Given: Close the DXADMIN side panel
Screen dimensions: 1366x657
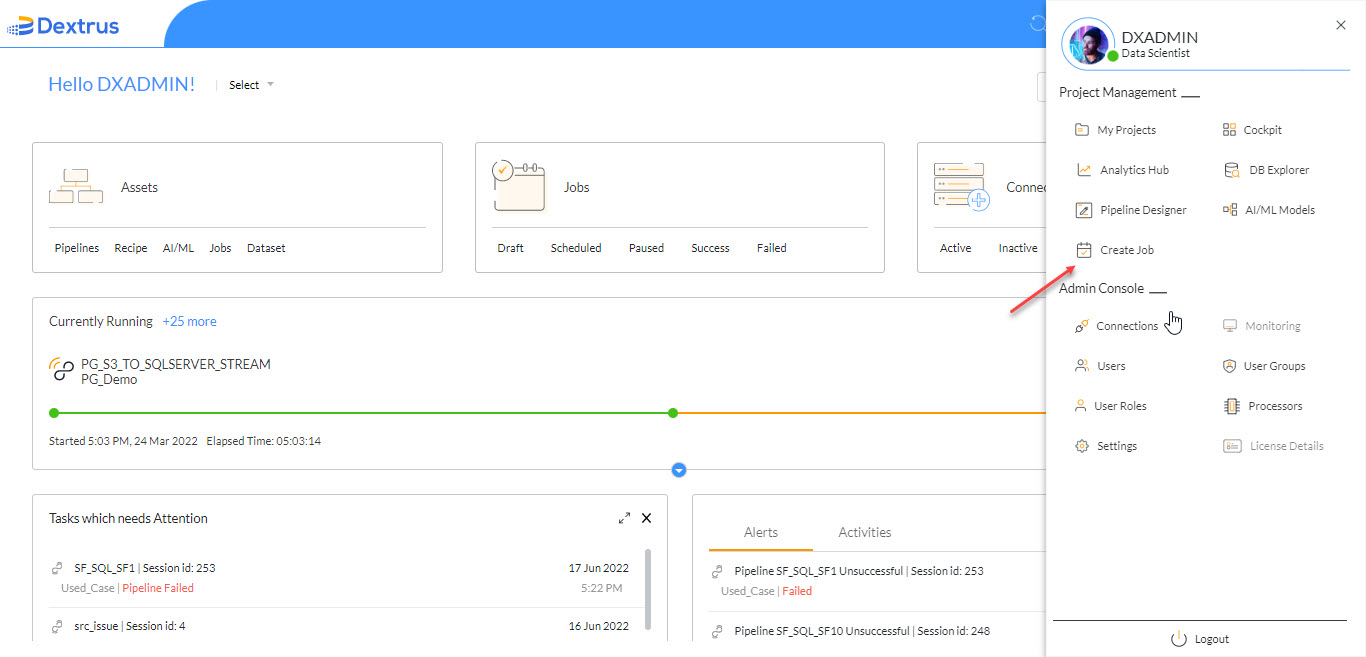Looking at the screenshot, I should click(x=1341, y=25).
